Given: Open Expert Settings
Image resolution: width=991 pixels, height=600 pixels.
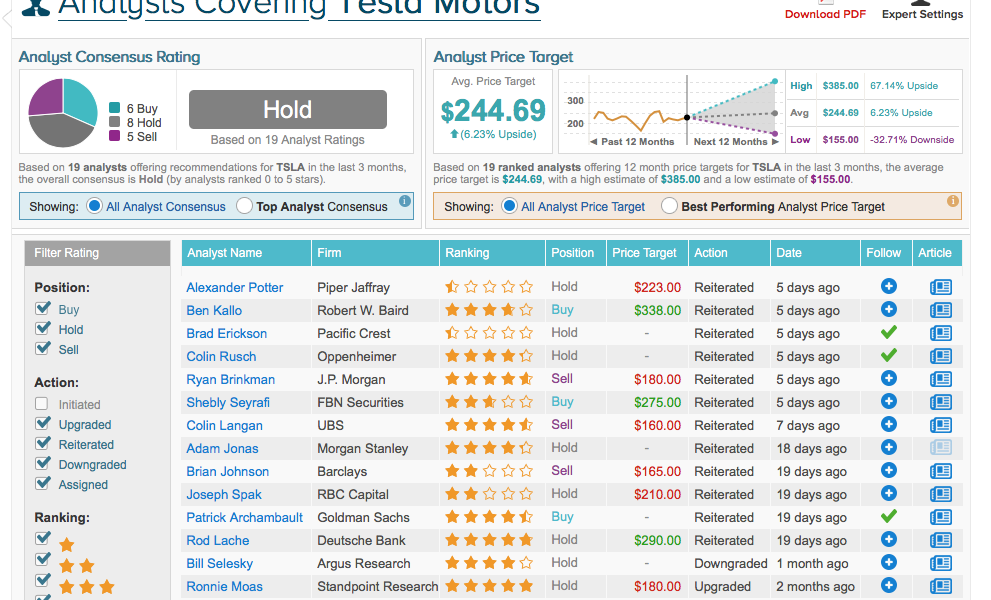Looking at the screenshot, I should click(922, 14).
